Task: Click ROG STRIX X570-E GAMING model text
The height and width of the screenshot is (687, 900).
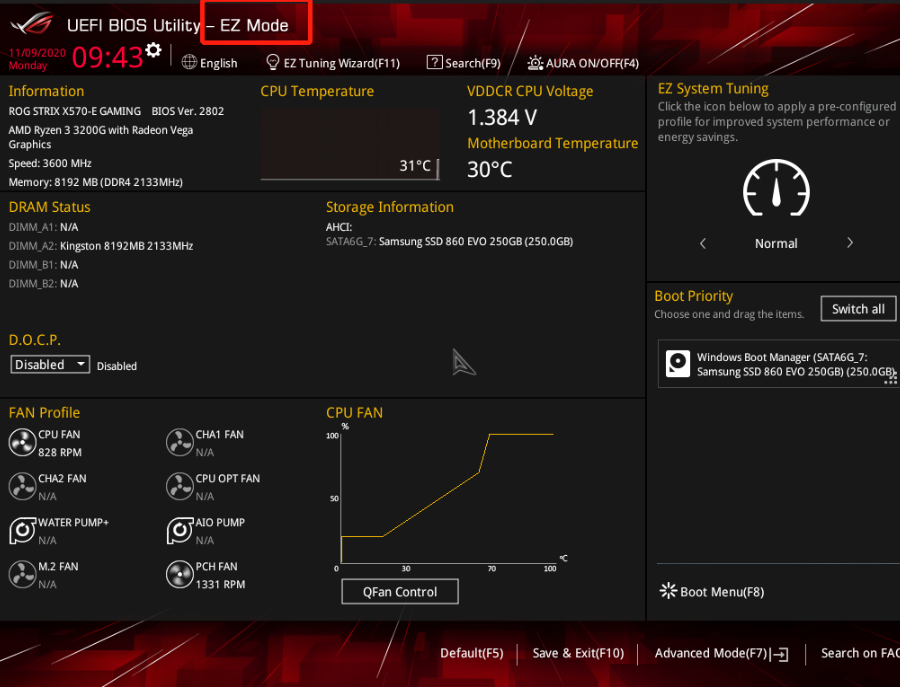Action: 75,111
